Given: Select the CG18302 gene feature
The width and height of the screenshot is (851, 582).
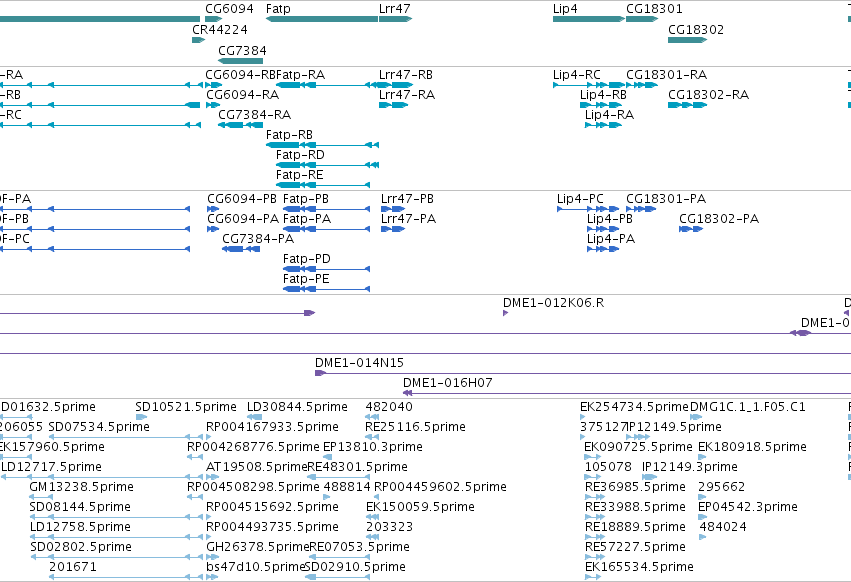Looking at the screenshot, I should pos(687,40).
